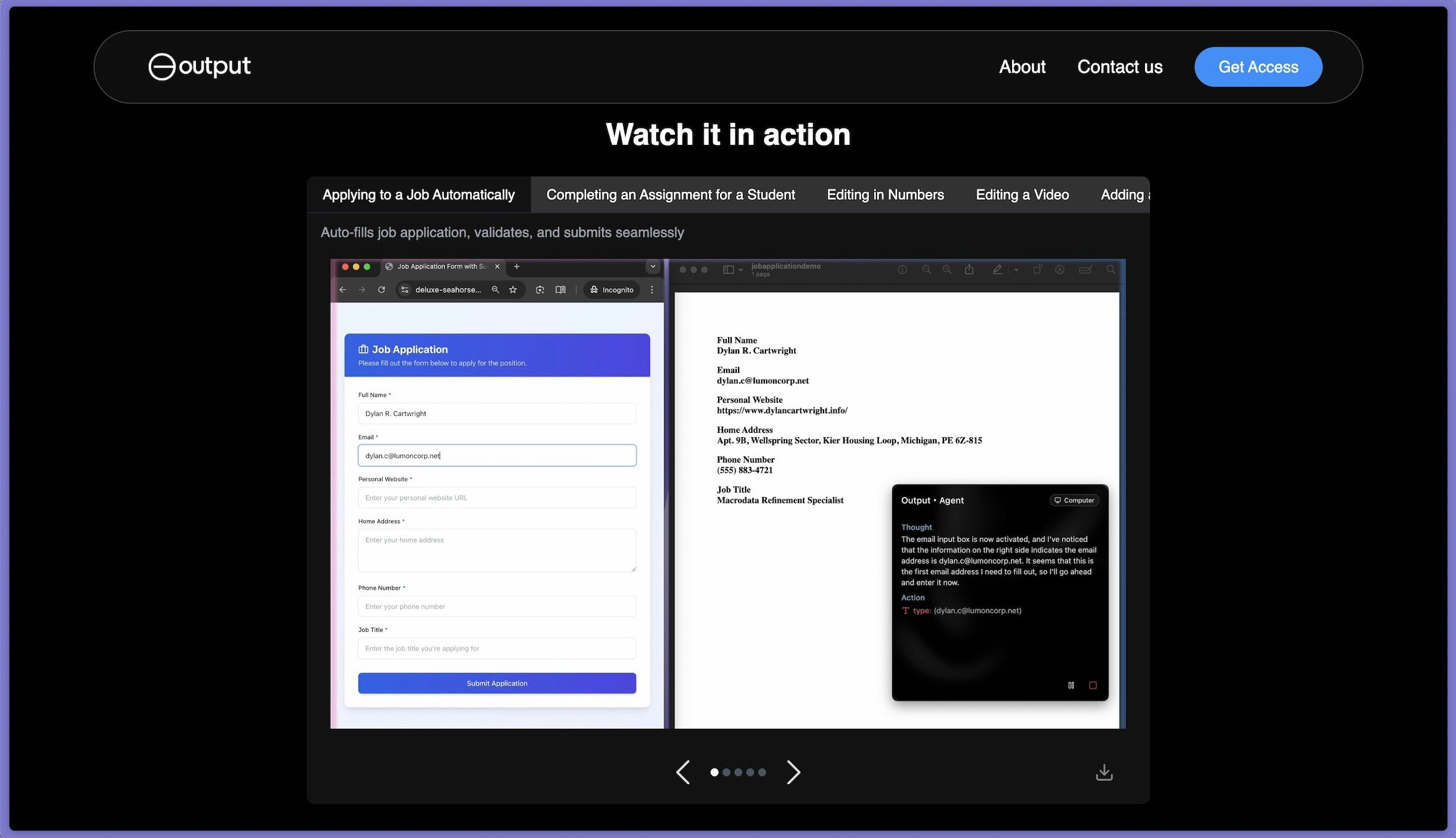Reload the Job Application page

coord(381,290)
